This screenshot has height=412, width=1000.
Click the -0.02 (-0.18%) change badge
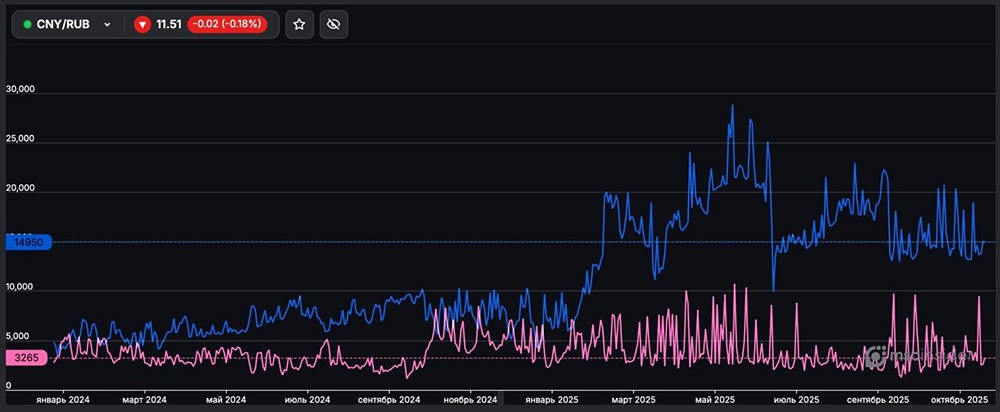[x=227, y=25]
